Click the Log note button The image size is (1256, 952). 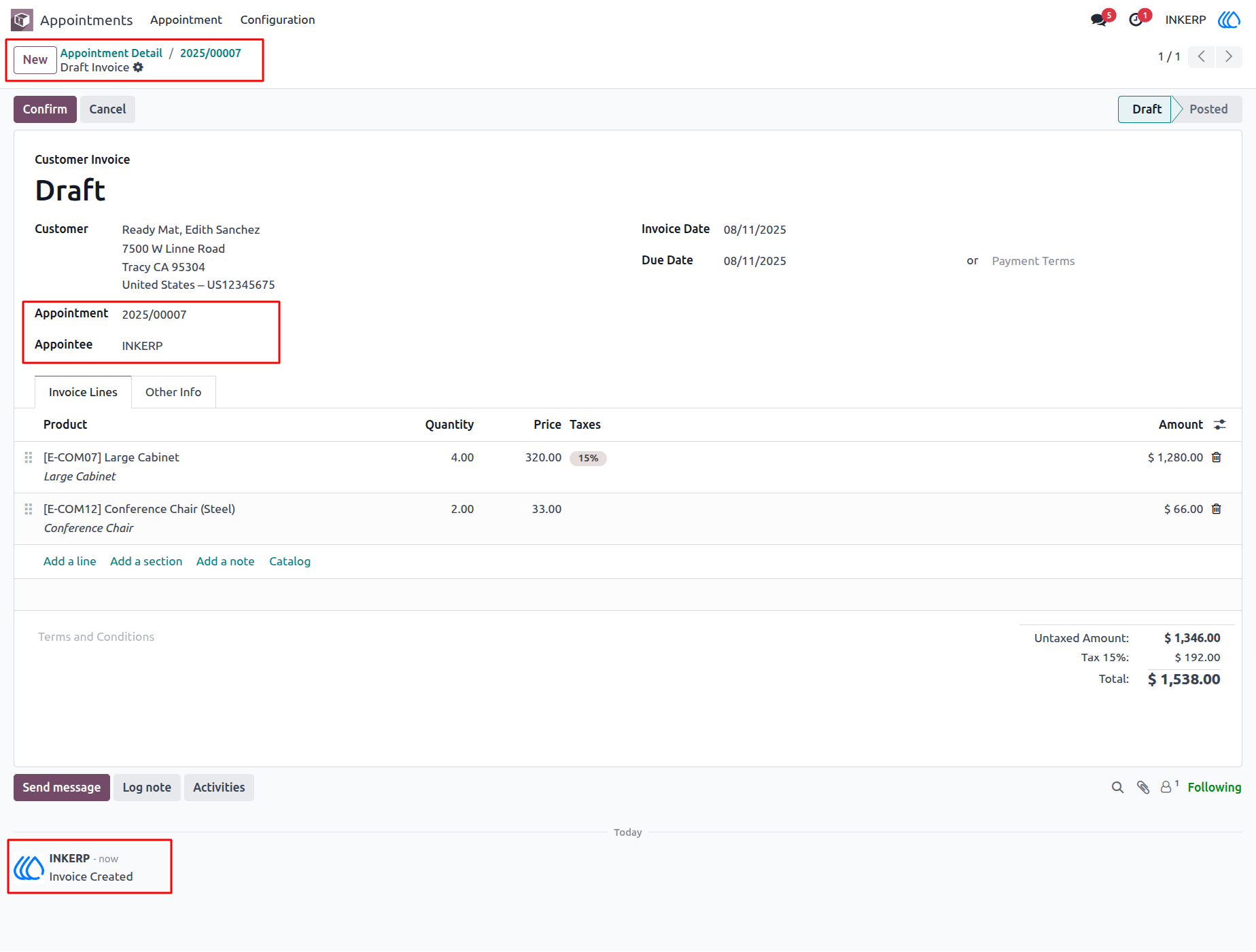[147, 788]
